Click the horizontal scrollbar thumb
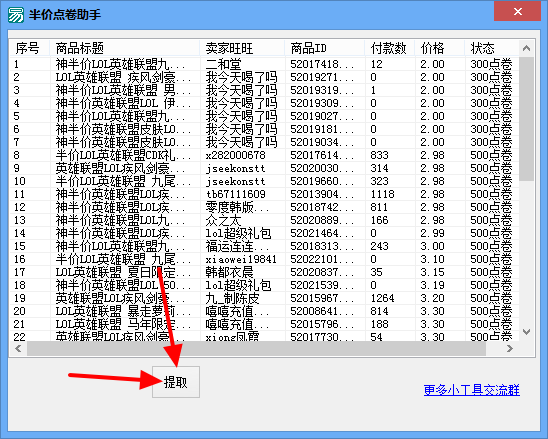 pyautogui.click(x=257, y=348)
